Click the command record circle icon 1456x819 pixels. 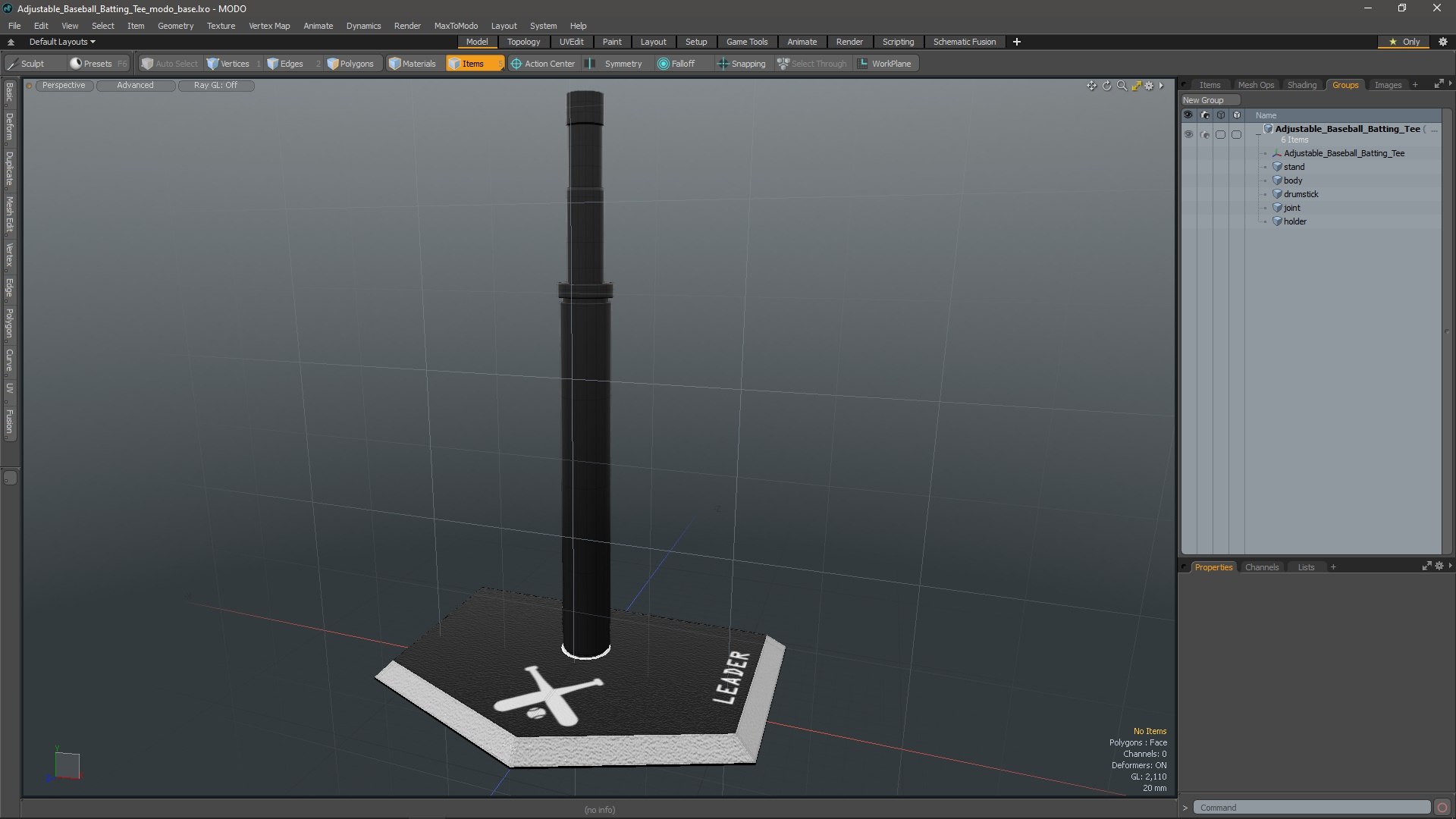[x=1442, y=808]
